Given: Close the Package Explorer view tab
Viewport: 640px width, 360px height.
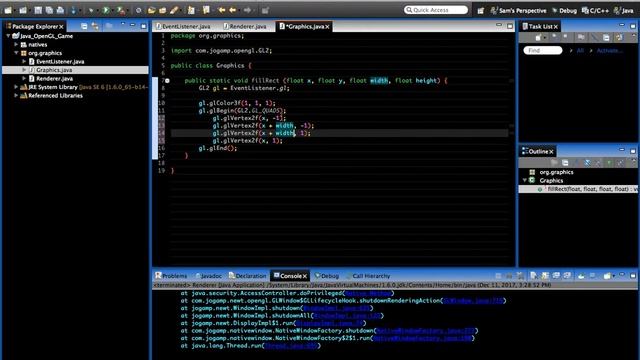Looking at the screenshot, I should pos(61,27).
